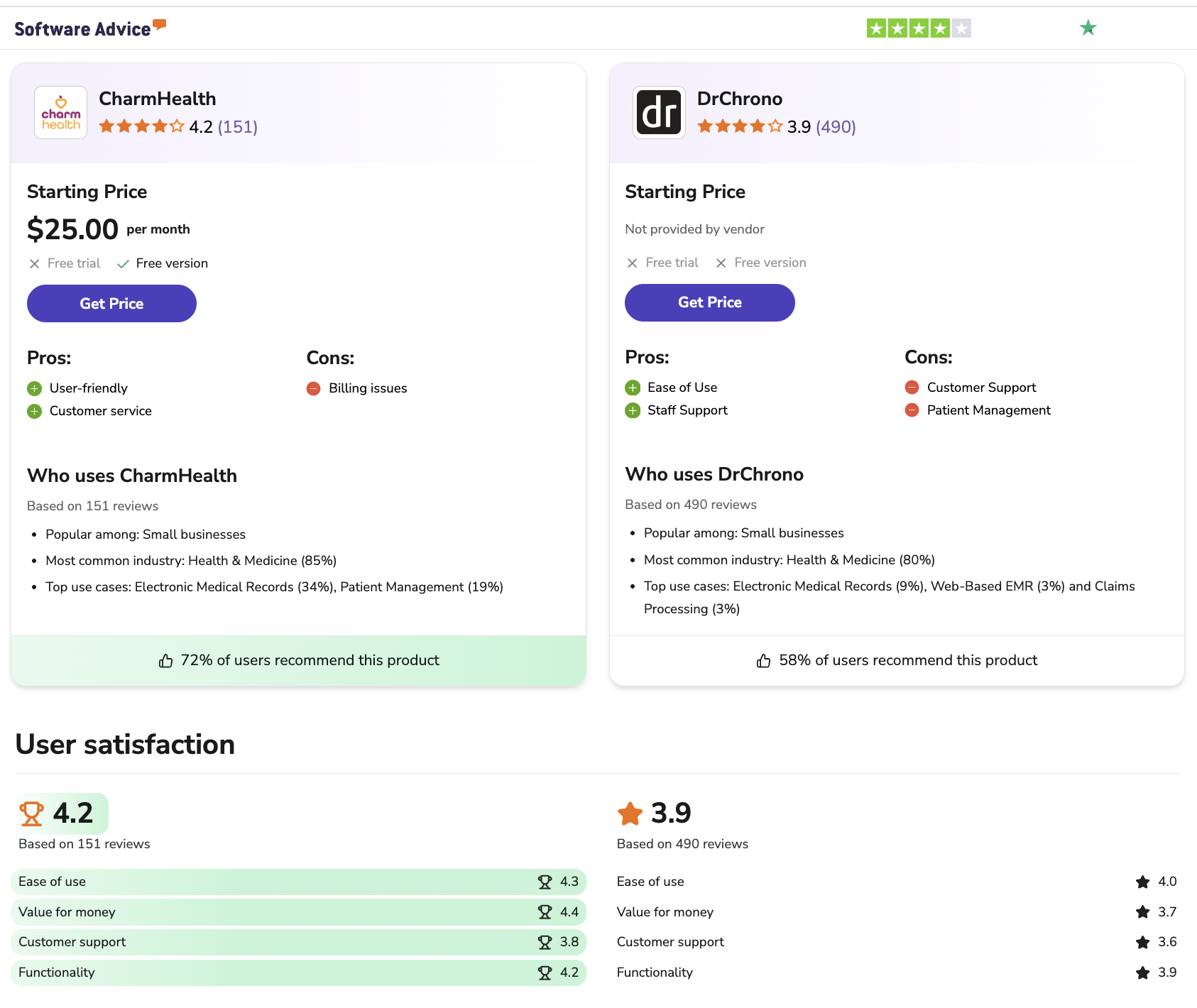The image size is (1197, 1008).
Task: Click the 'Patient Management' con text
Action: pos(988,410)
